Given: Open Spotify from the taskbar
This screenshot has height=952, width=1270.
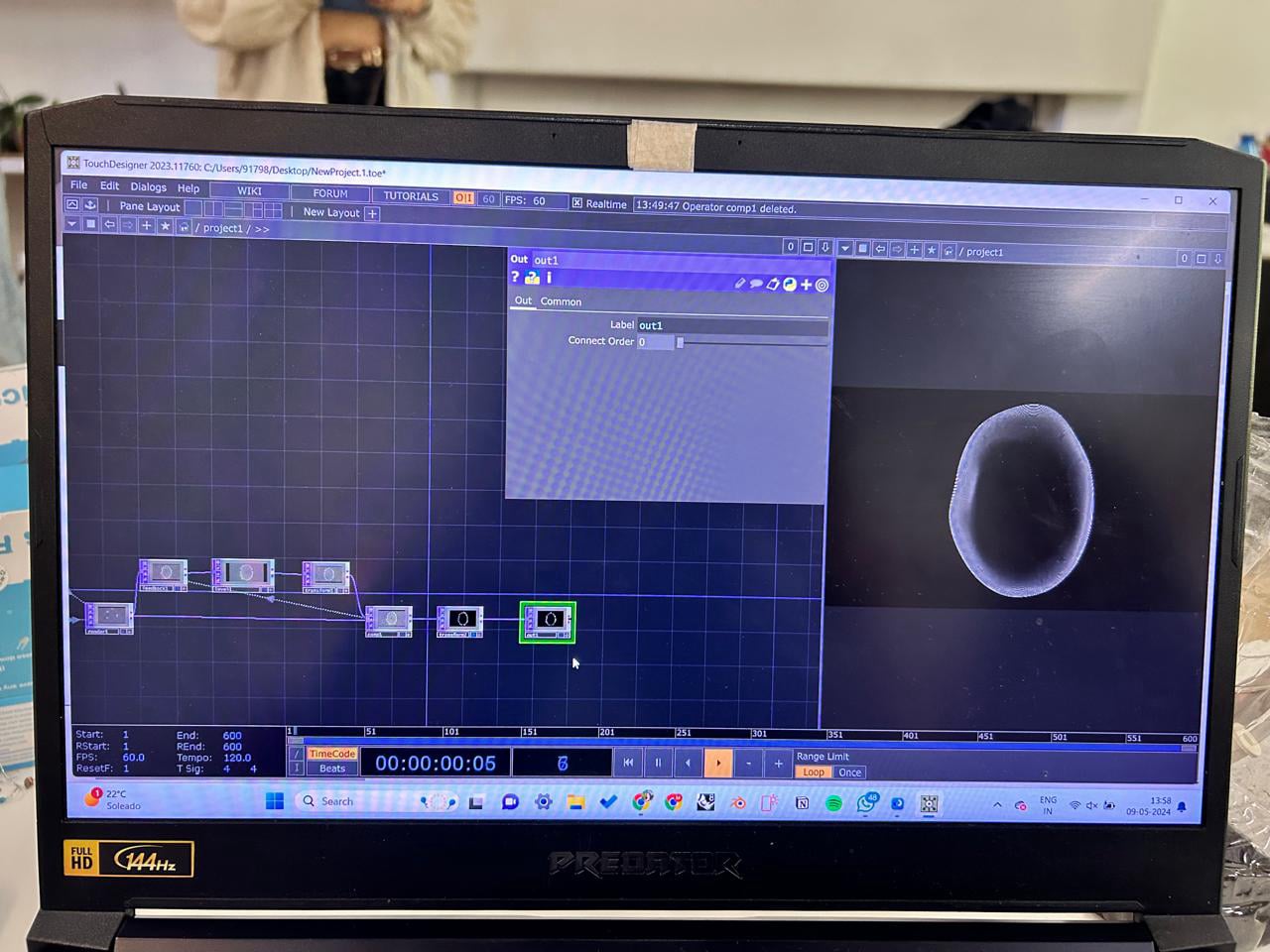Looking at the screenshot, I should click(833, 803).
